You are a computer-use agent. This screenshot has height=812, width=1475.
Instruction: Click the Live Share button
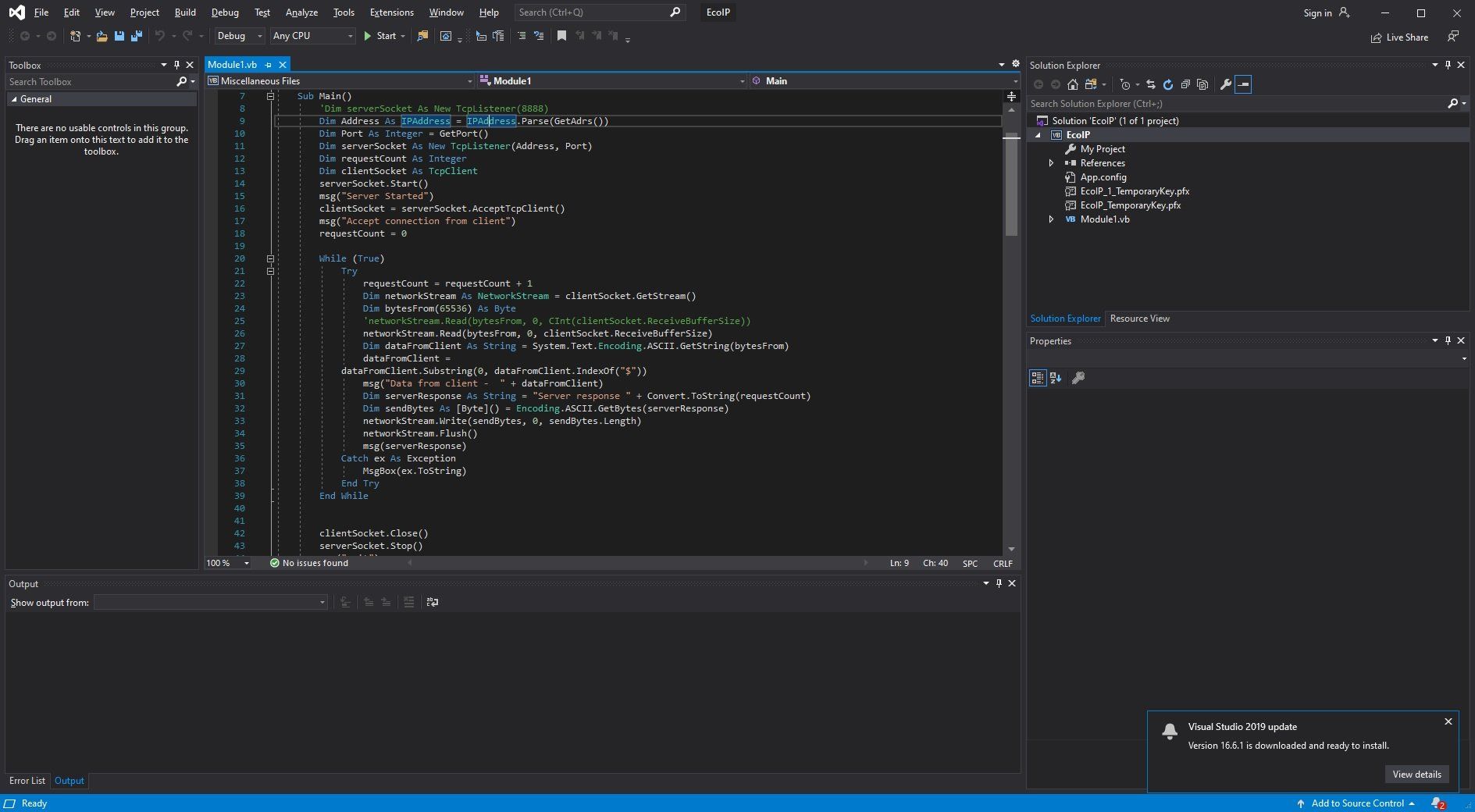pyautogui.click(x=1399, y=37)
